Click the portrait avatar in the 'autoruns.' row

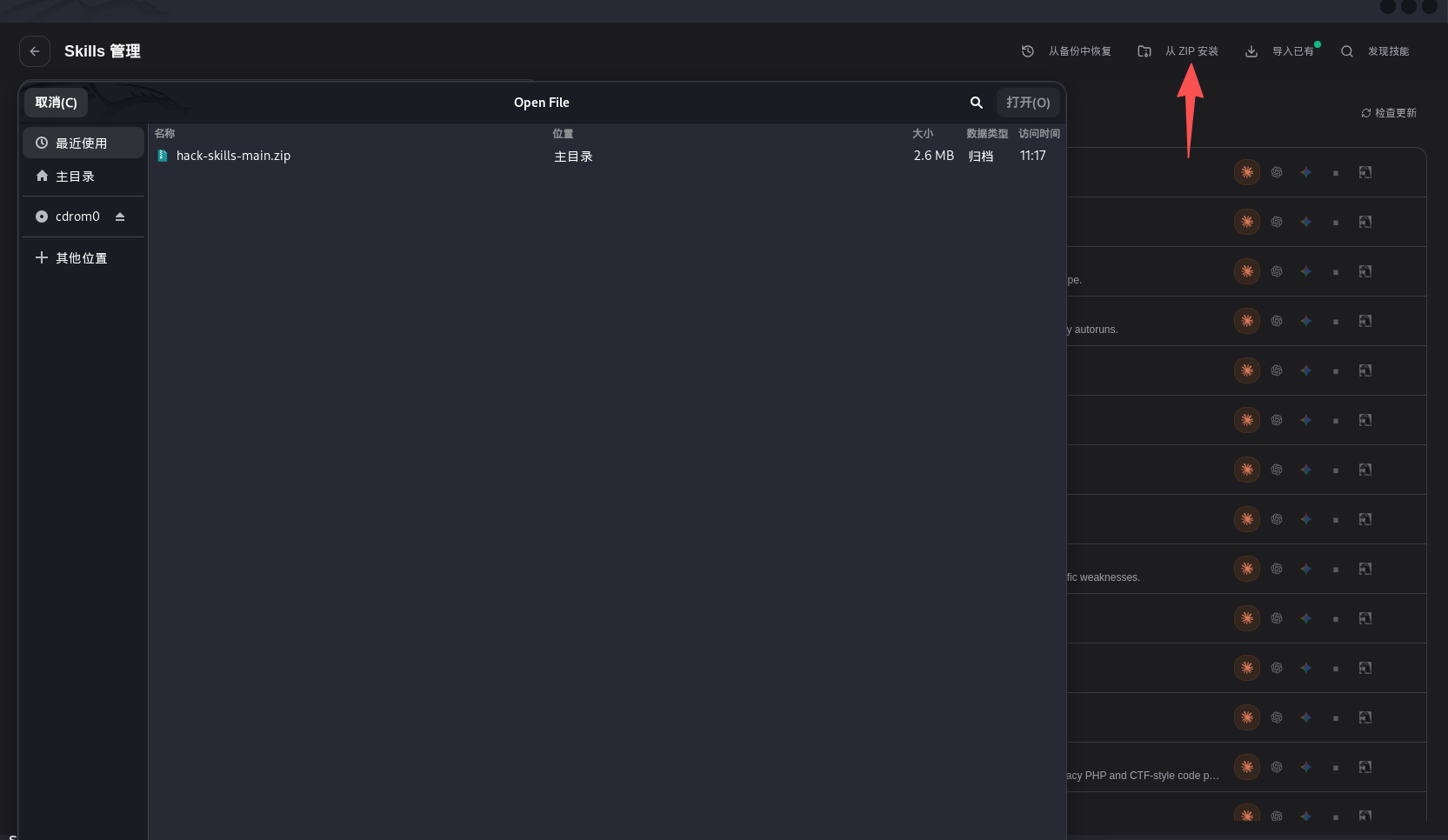(1365, 321)
